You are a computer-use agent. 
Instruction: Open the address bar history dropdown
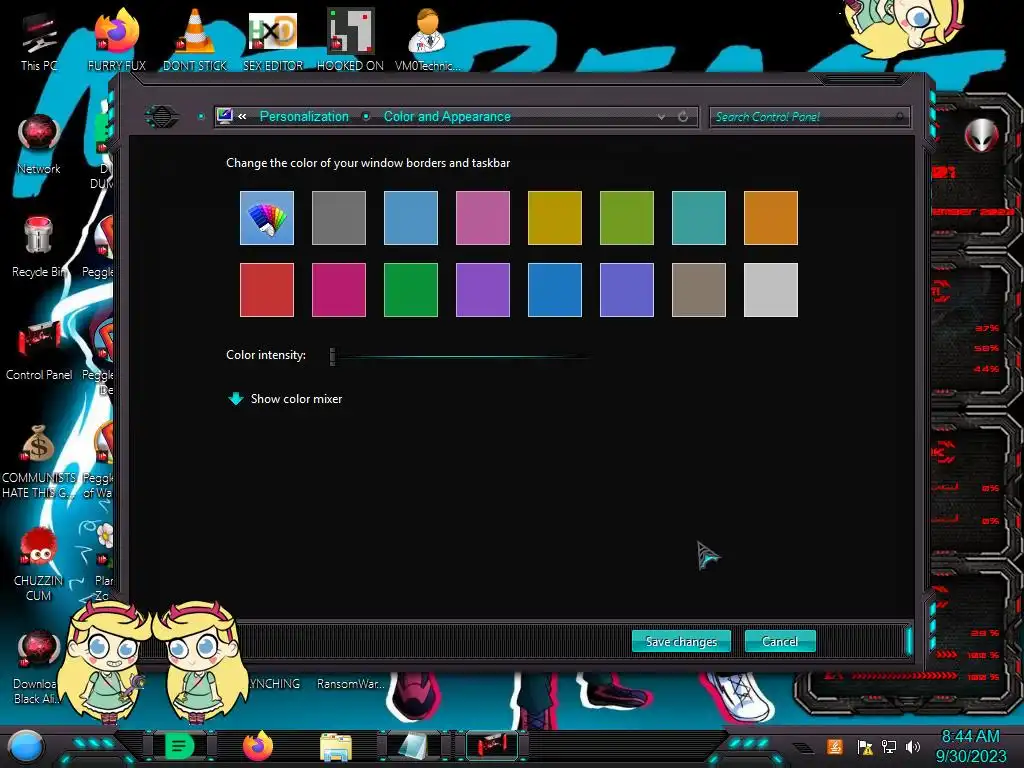click(661, 117)
